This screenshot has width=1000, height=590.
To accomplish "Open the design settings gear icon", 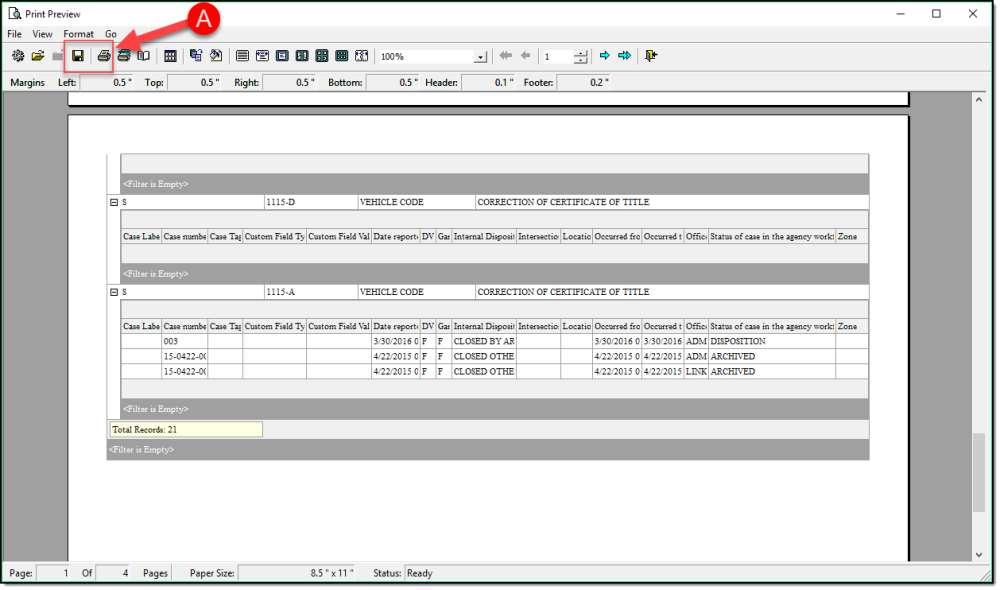I will pos(18,56).
